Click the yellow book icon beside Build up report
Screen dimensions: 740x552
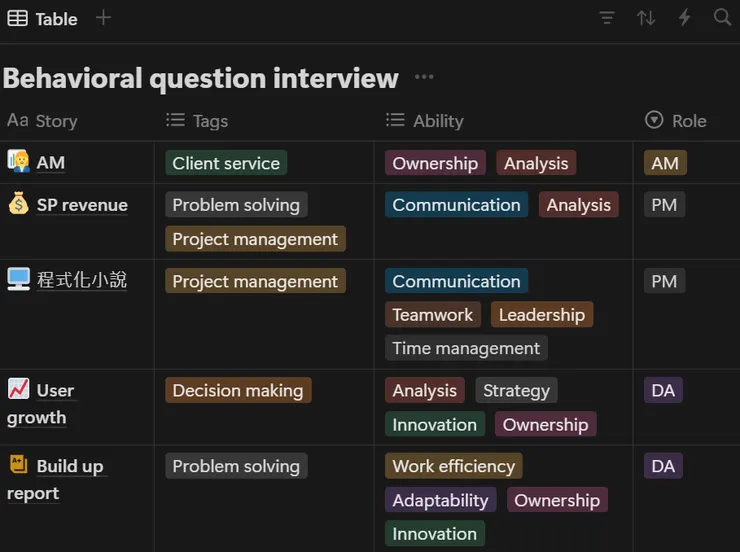coord(18,465)
